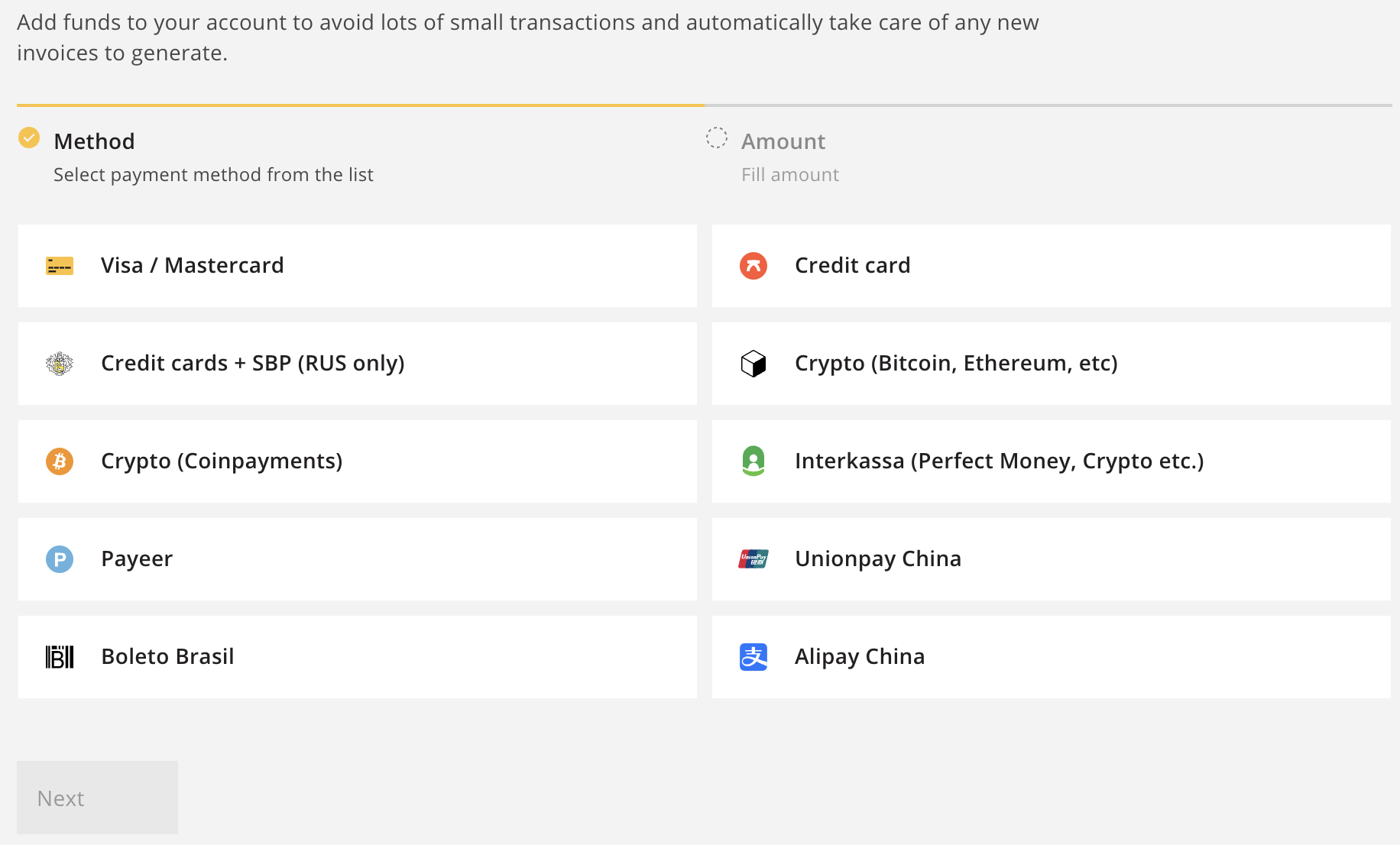Choose Crypto (Bitcoin, Ethereum, etc) option

pyautogui.click(x=1051, y=364)
